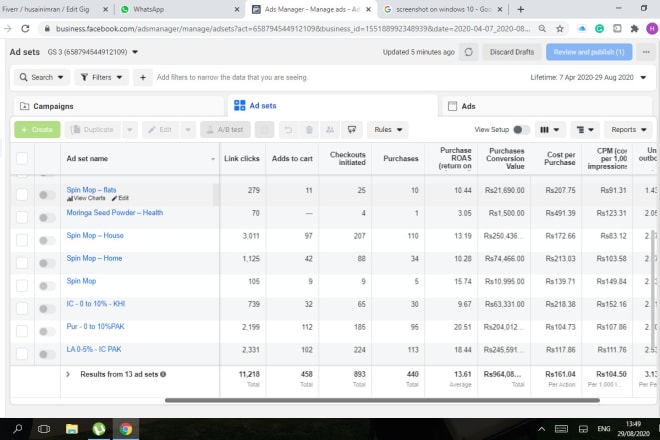
Task: Open the Lifetime date range dropdown
Action: point(588,77)
